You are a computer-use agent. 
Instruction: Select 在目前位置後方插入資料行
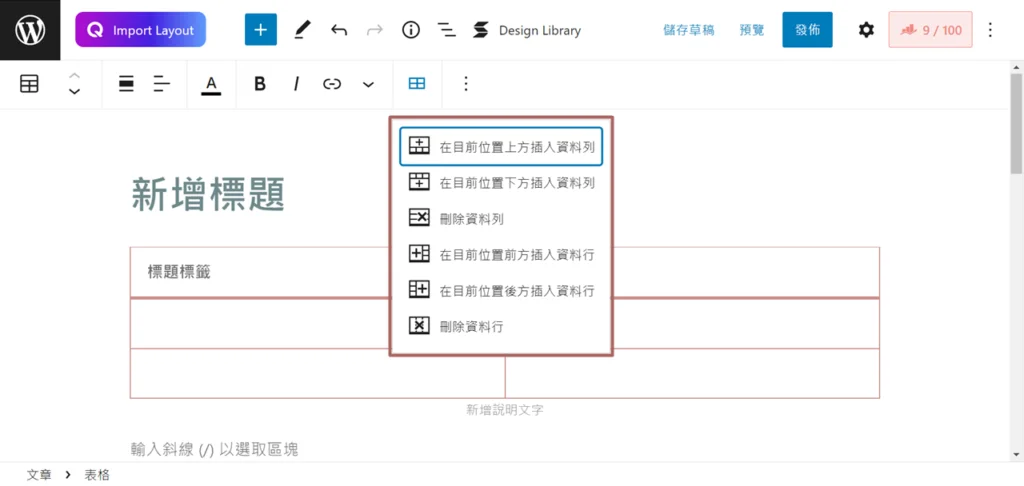tap(501, 290)
